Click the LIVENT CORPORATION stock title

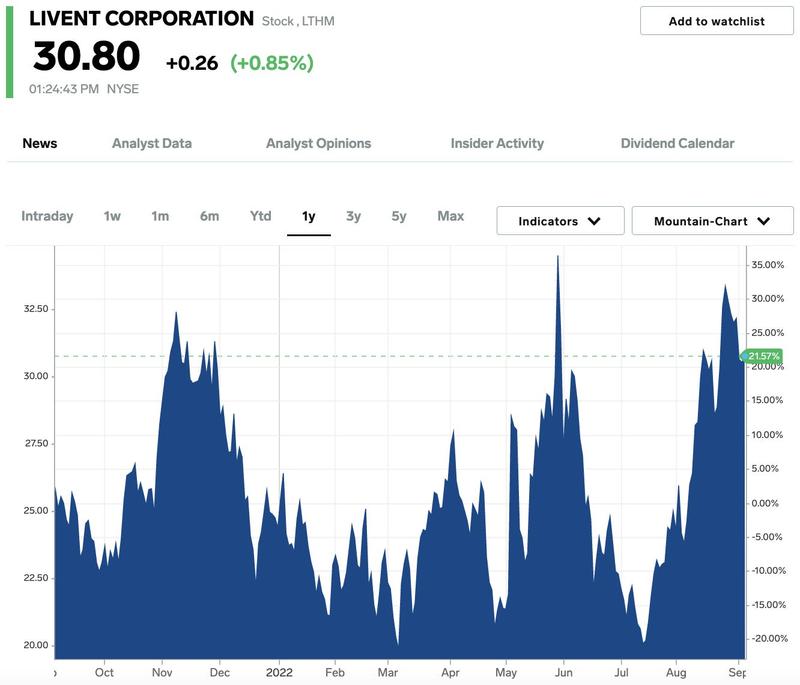(141, 18)
